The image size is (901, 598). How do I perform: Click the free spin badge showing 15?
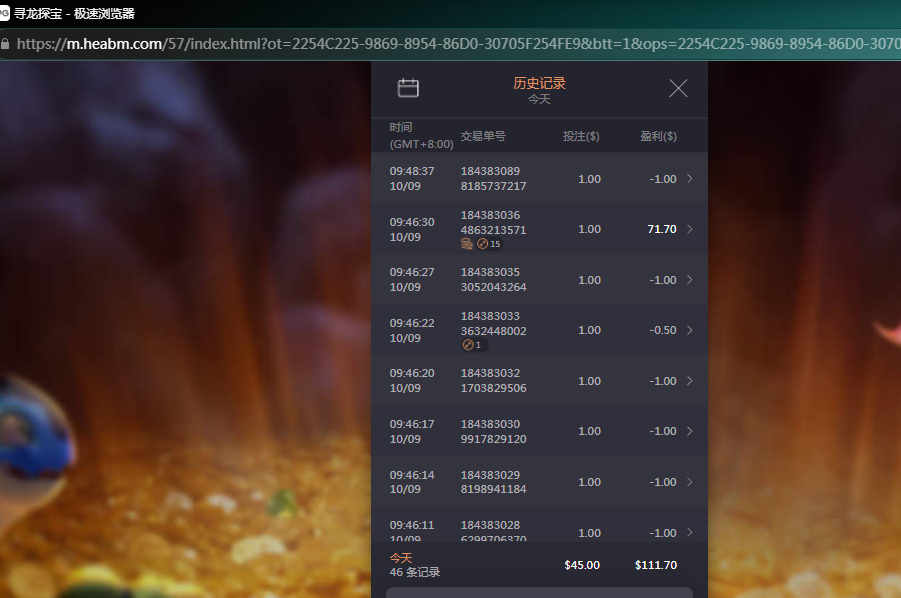point(489,244)
